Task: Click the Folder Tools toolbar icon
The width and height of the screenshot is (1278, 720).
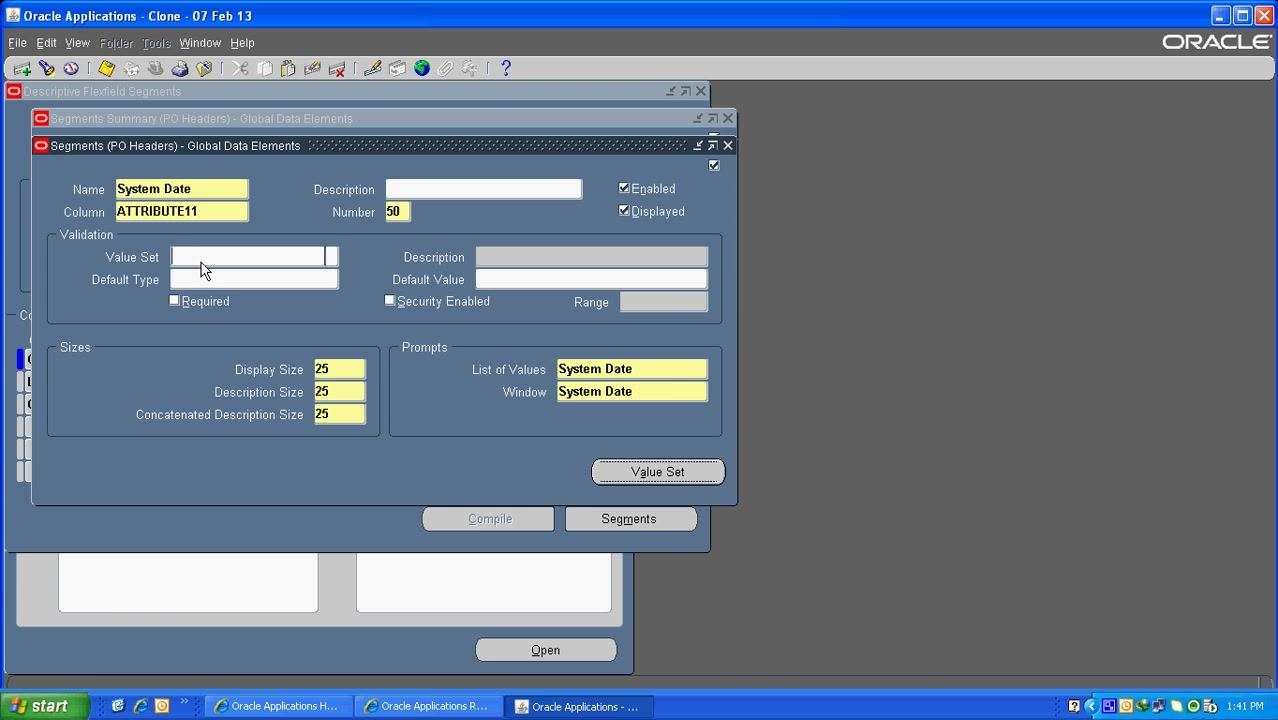Action: coord(470,69)
